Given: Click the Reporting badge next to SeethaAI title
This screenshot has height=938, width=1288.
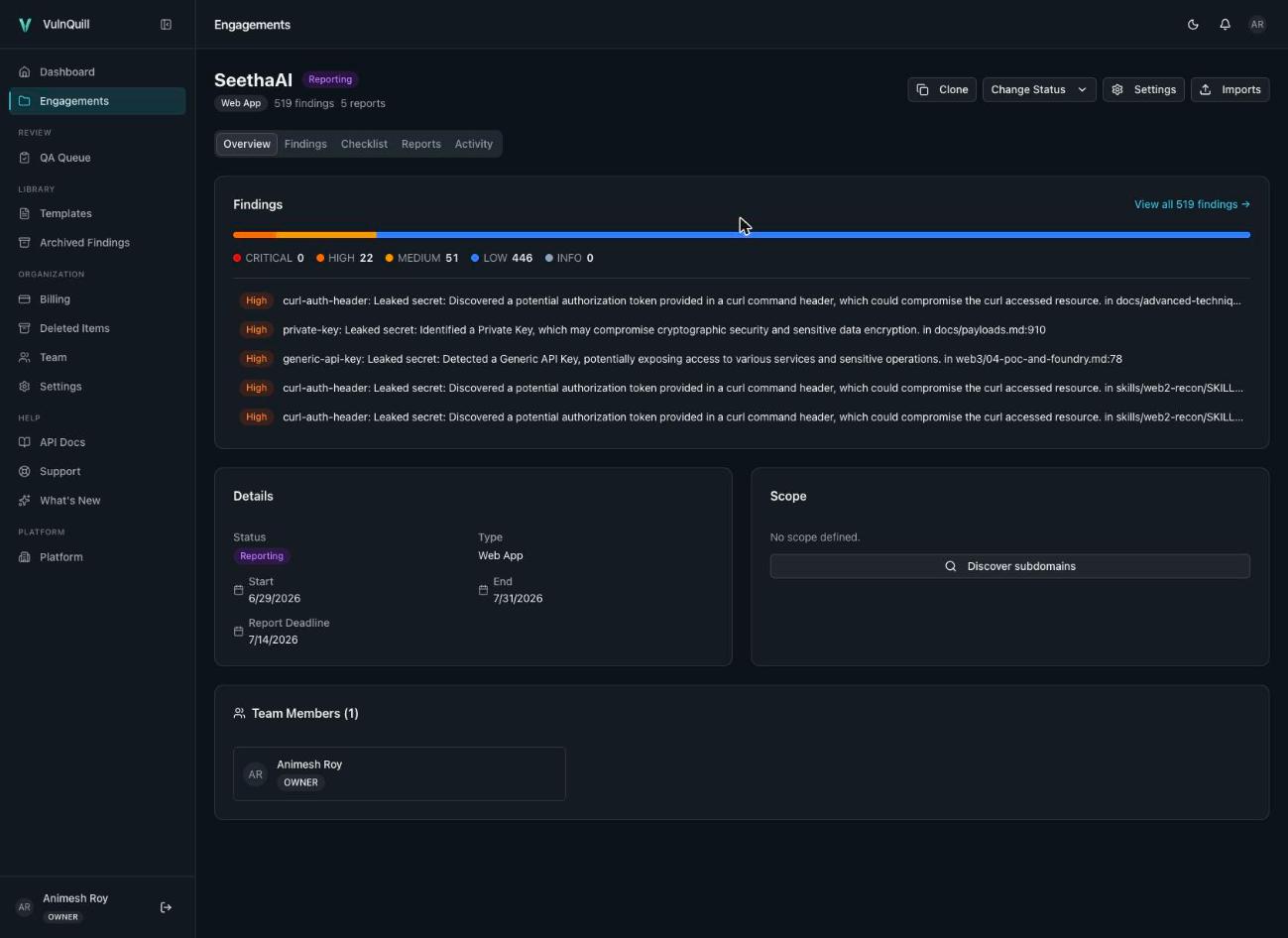Looking at the screenshot, I should (330, 79).
